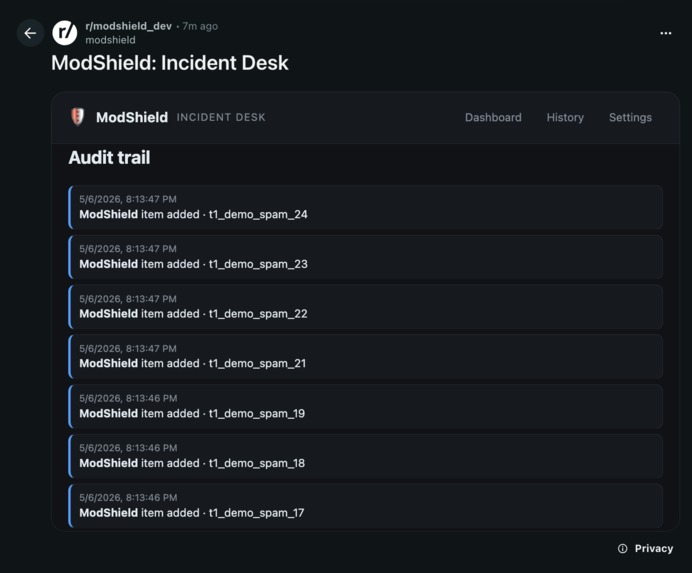This screenshot has width=692, height=573.
Task: Click the 7m ago post timestamp
Action: click(x=200, y=26)
